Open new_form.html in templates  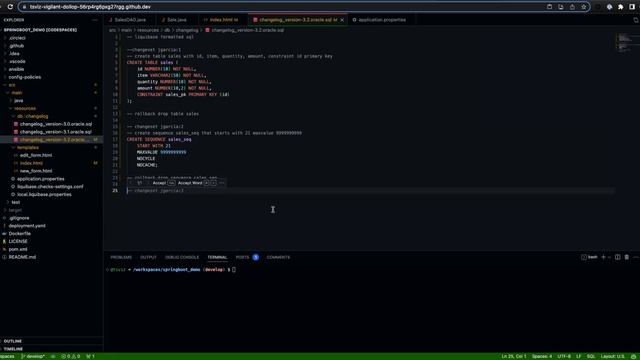36,171
